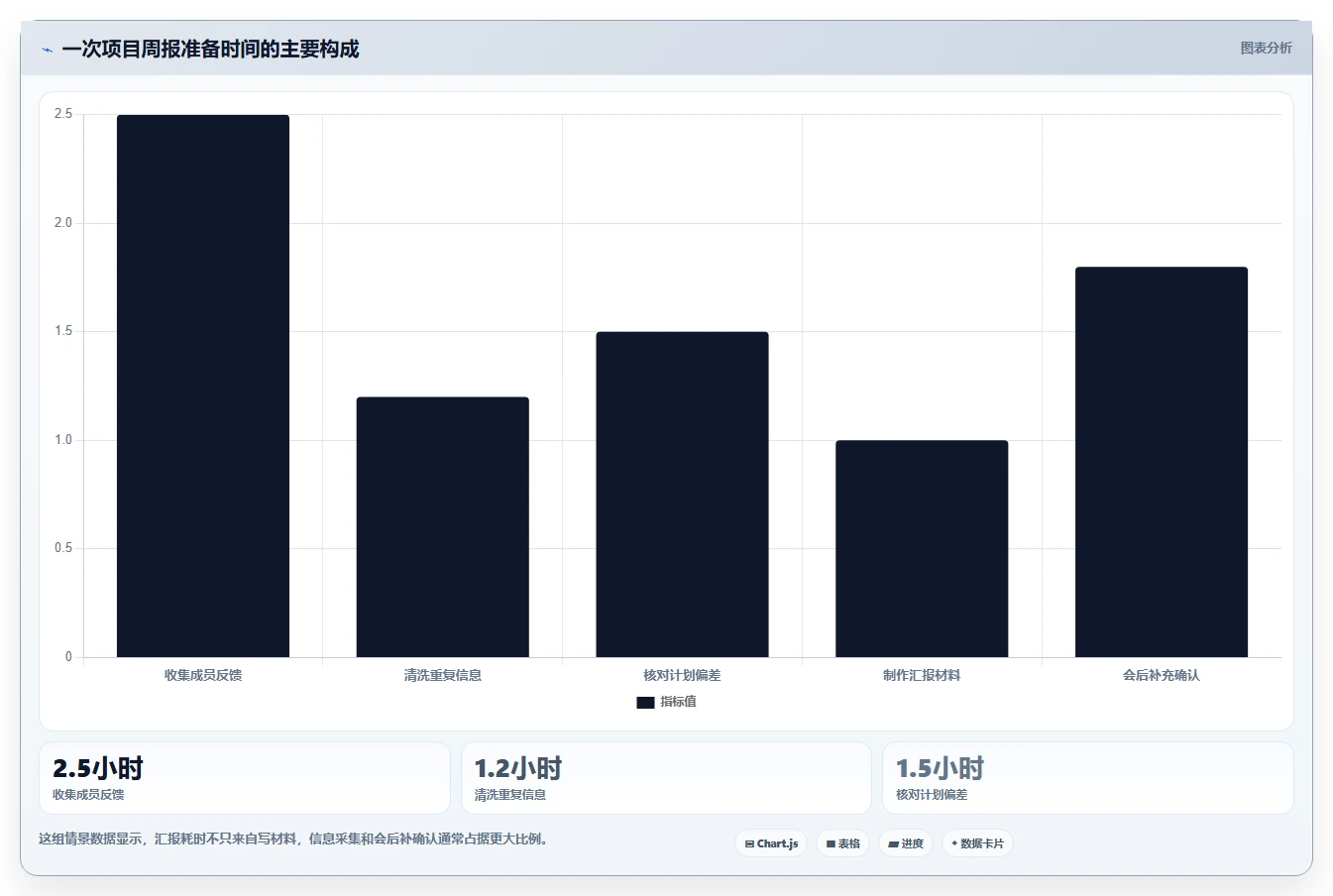Screen dimensions: 1333x896
Task: Select the 收集成员反馈 bar in chart
Action: tap(203, 386)
